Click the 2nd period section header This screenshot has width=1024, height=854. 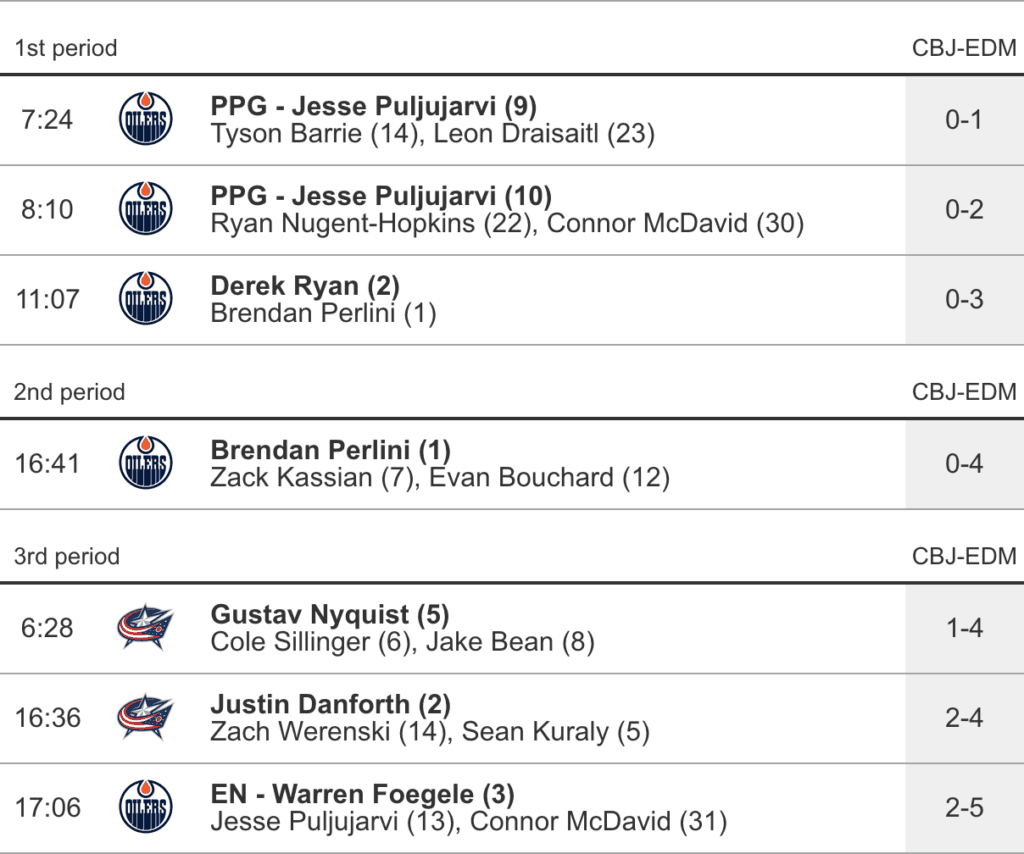(x=69, y=392)
